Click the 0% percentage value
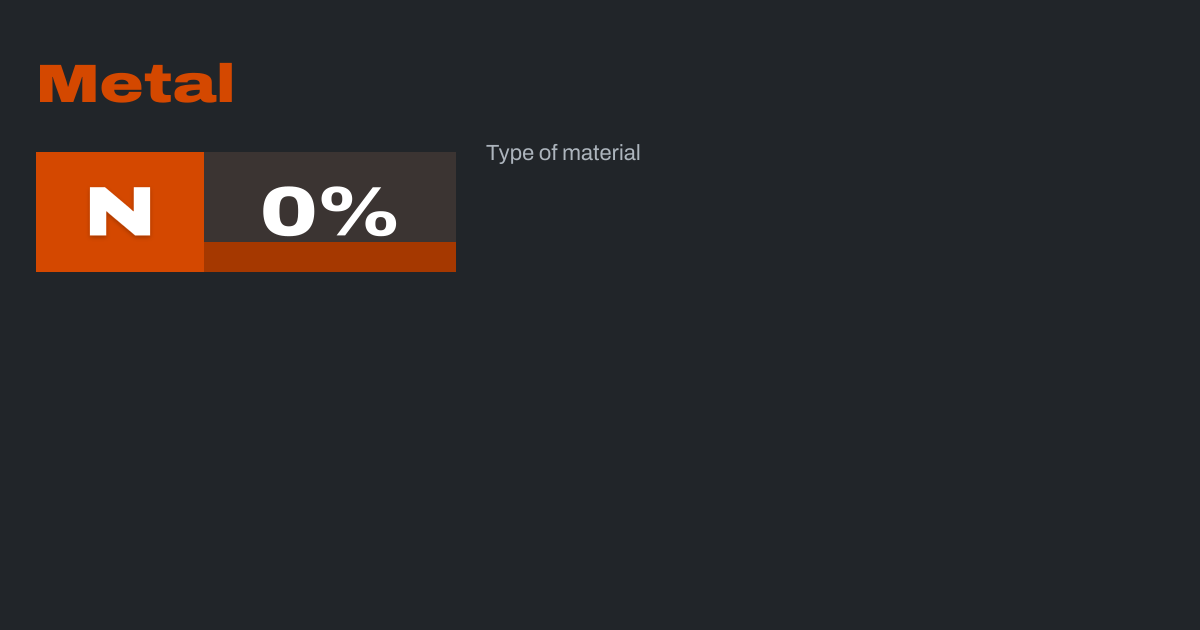 pyautogui.click(x=329, y=211)
